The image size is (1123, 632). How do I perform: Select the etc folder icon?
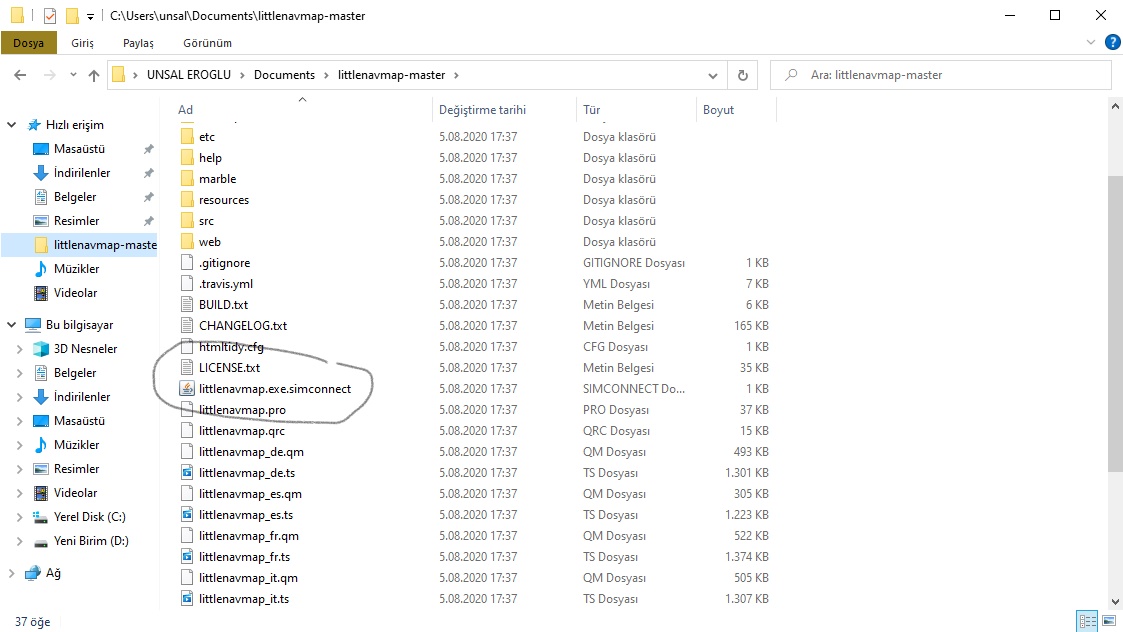187,137
